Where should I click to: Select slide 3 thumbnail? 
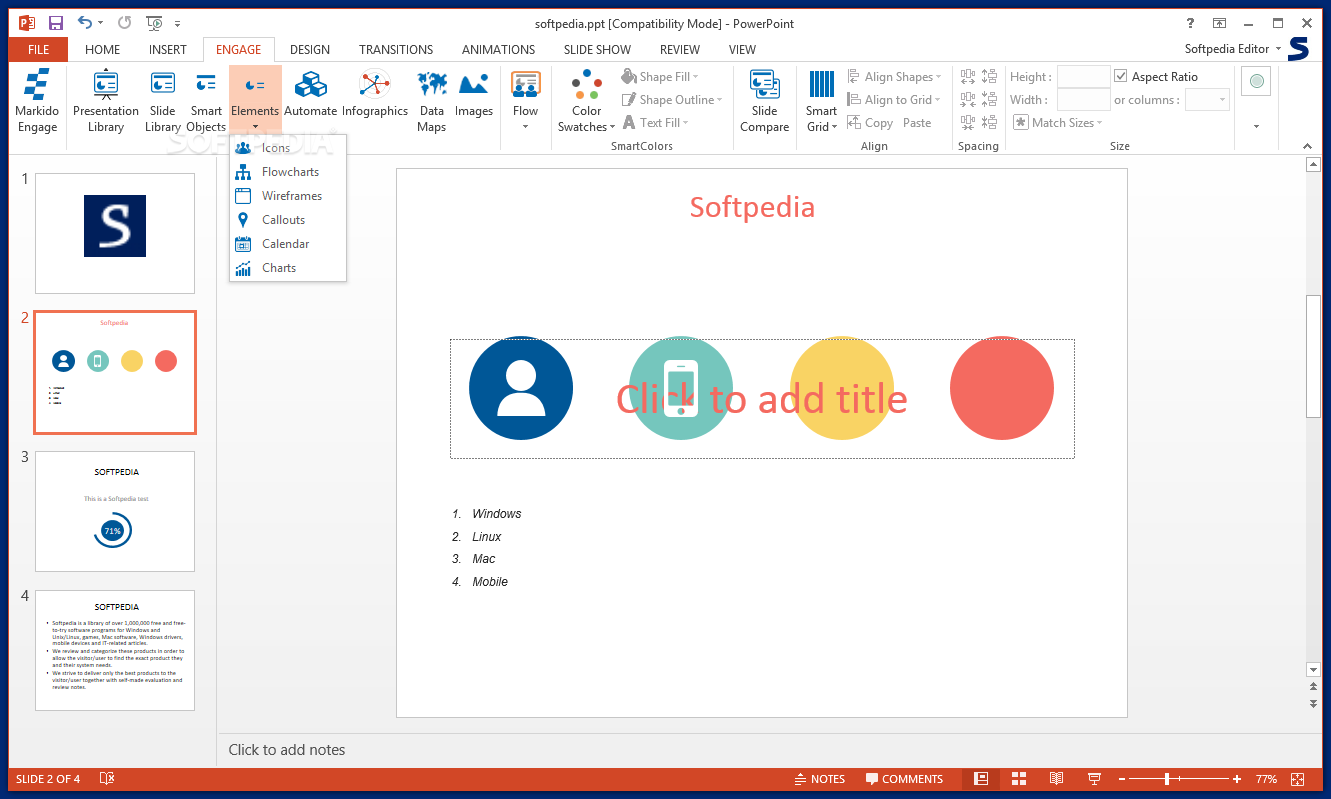point(115,511)
